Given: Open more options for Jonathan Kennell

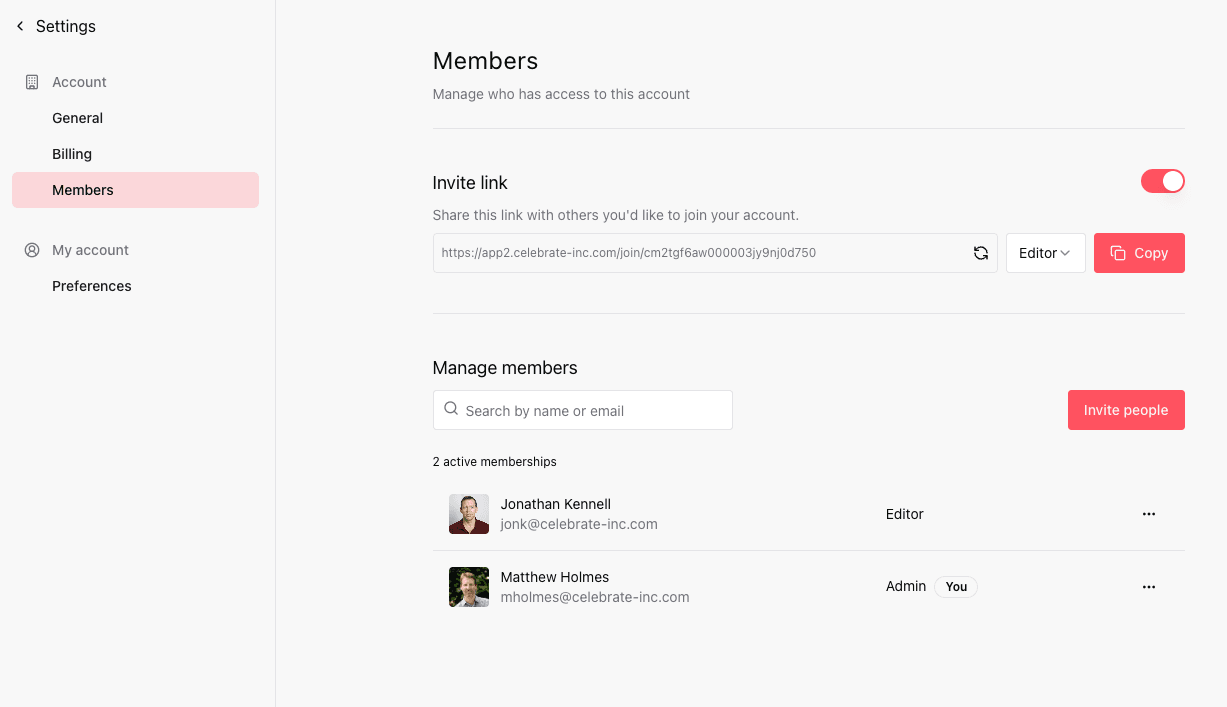Looking at the screenshot, I should [x=1148, y=514].
